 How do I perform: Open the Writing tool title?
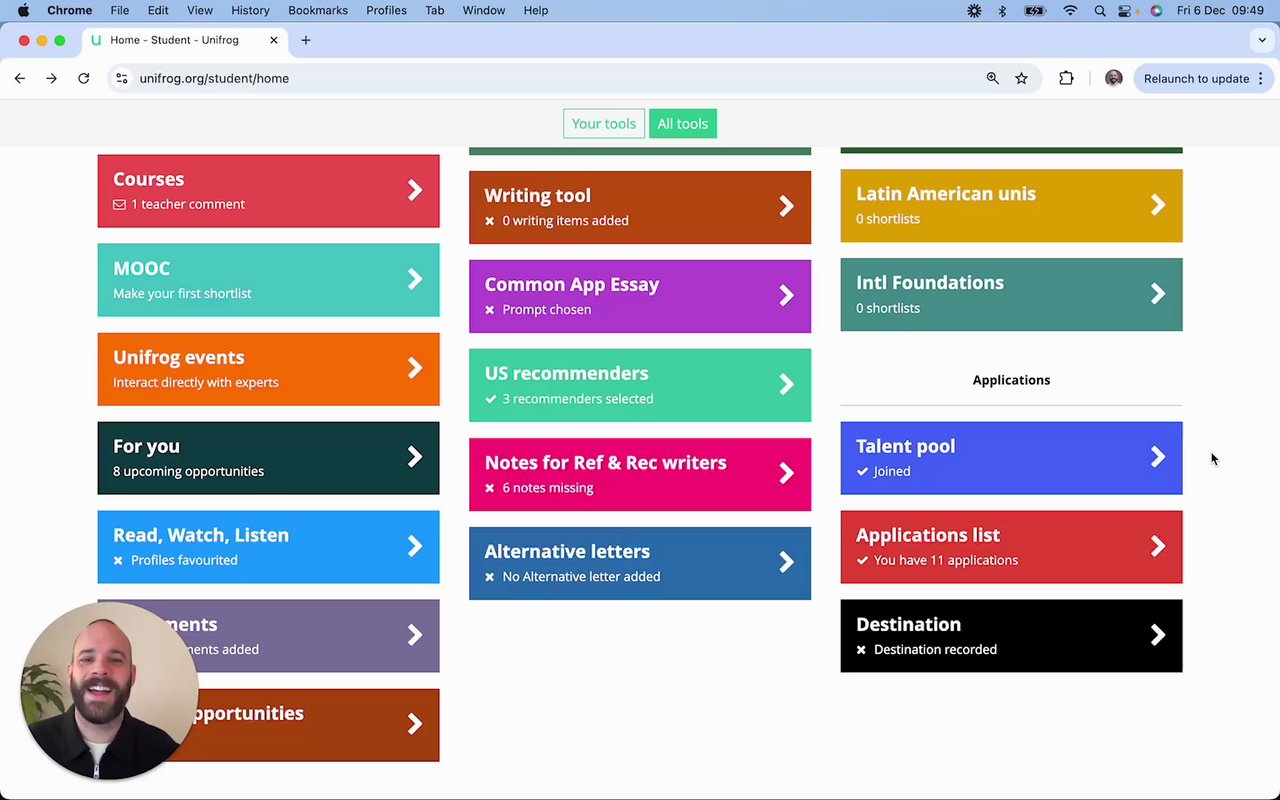pos(537,195)
